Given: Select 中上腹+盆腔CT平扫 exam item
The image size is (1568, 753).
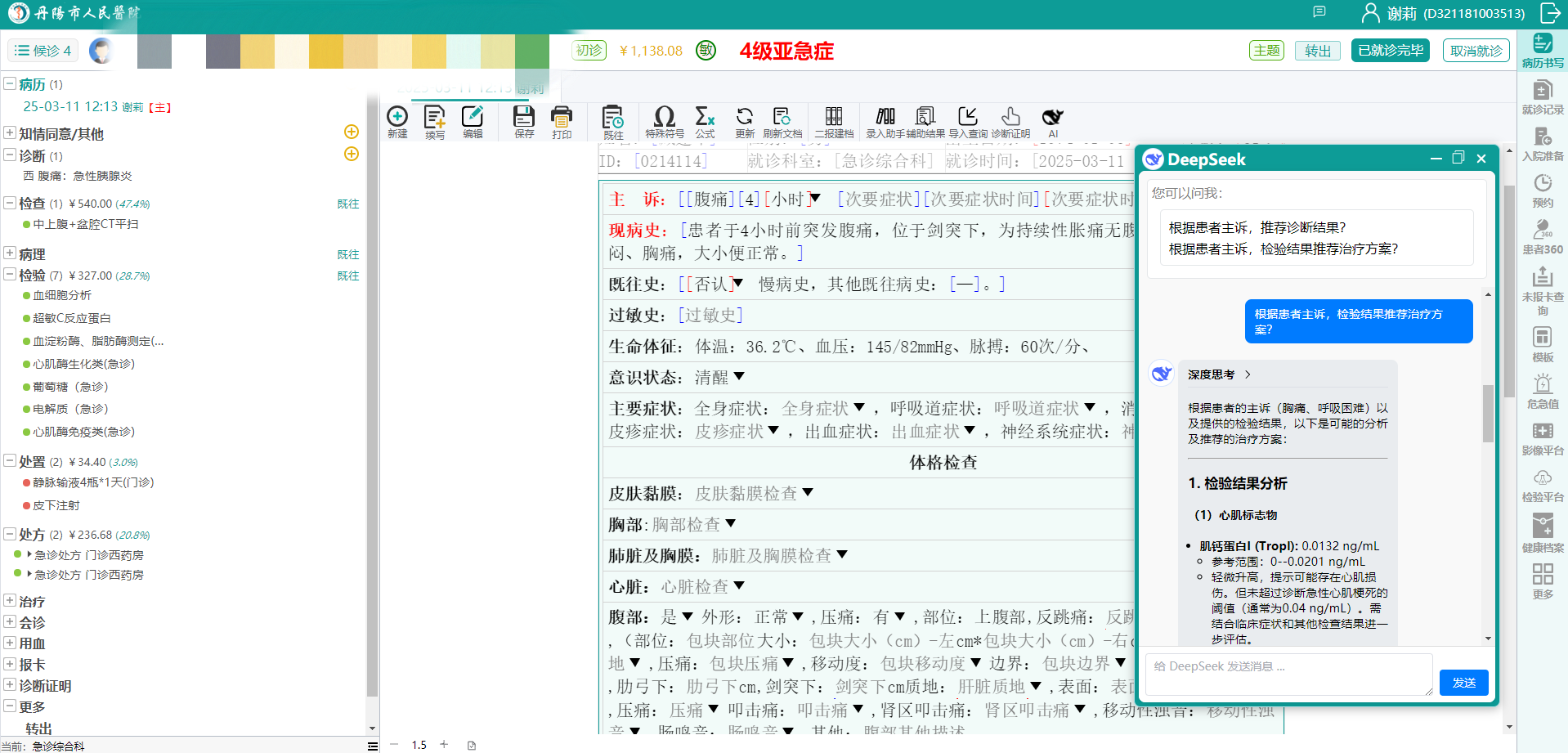Looking at the screenshot, I should [86, 224].
